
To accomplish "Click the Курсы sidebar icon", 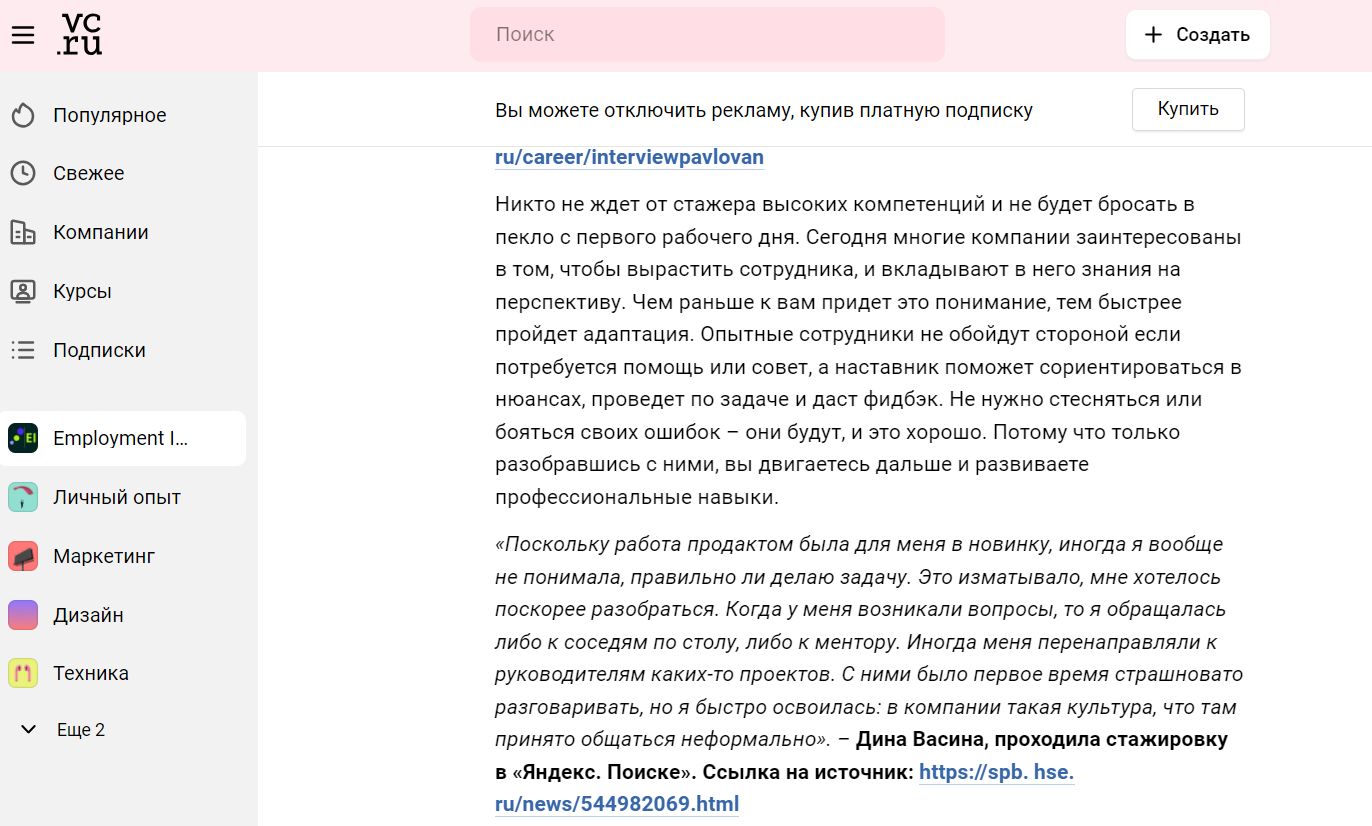I will tap(23, 292).
